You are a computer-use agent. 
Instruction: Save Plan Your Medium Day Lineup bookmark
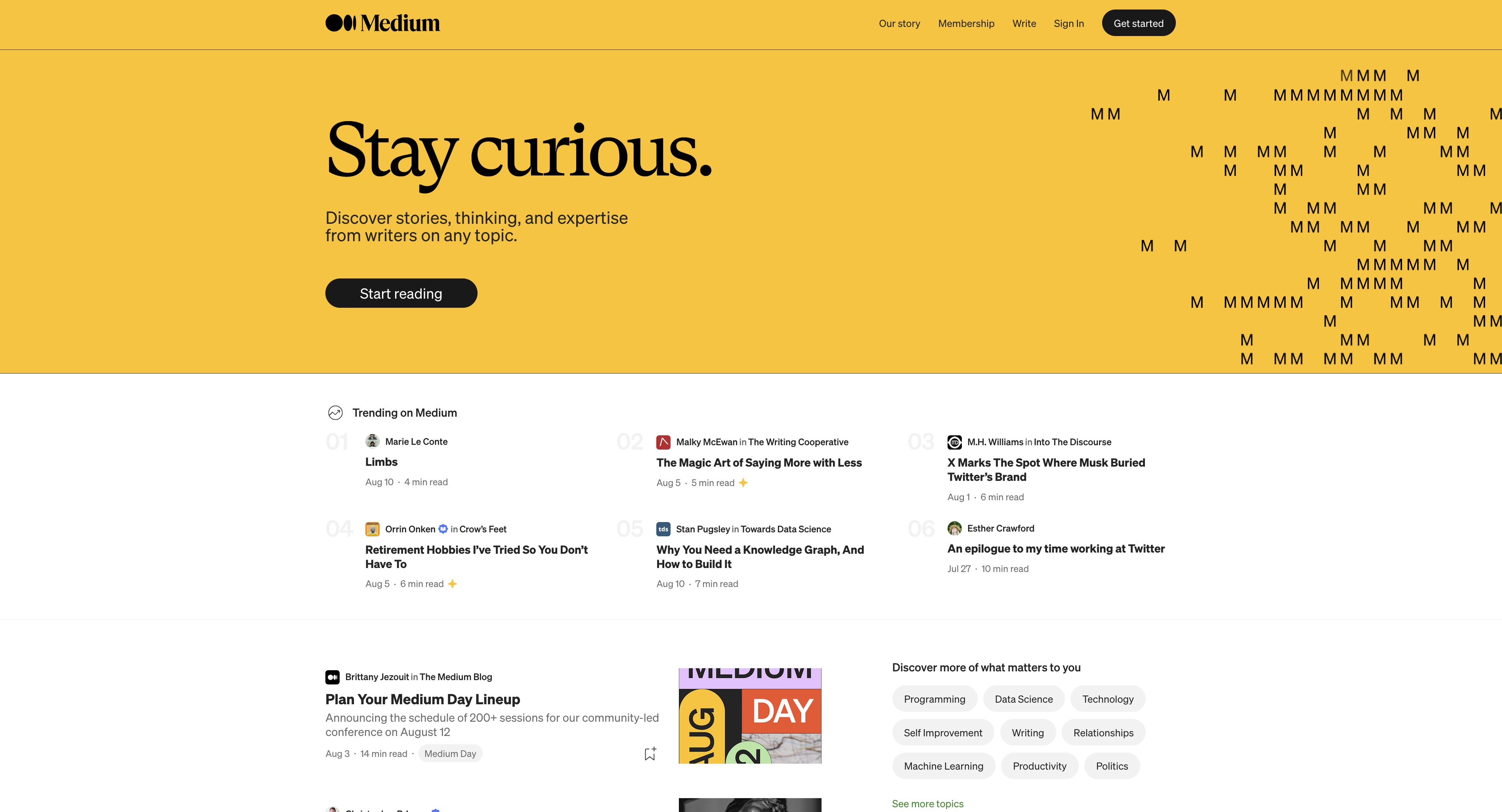click(650, 754)
